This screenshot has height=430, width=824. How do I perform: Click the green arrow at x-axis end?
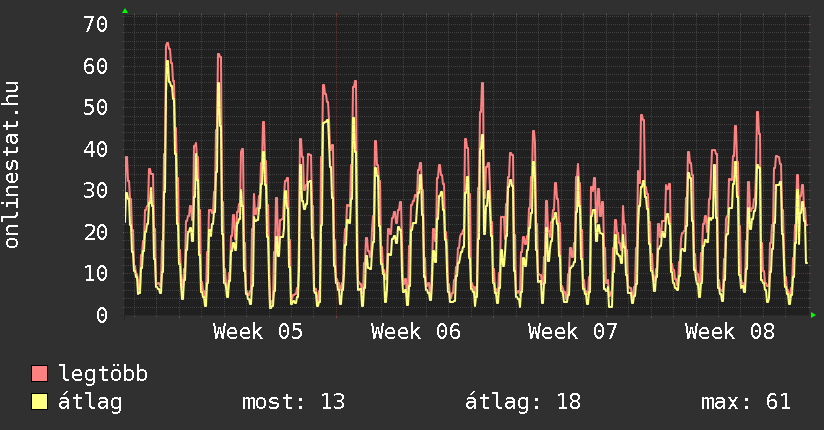(814, 315)
